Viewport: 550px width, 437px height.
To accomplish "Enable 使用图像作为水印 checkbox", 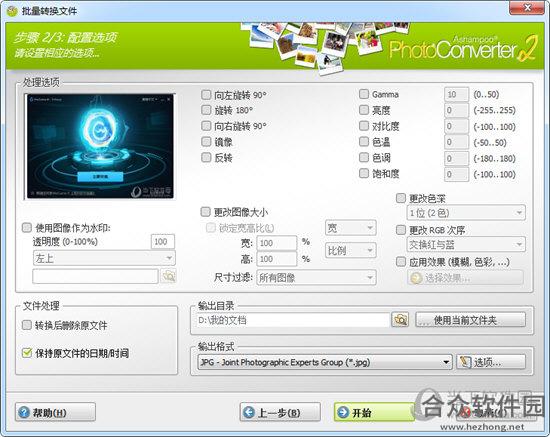I will point(27,228).
